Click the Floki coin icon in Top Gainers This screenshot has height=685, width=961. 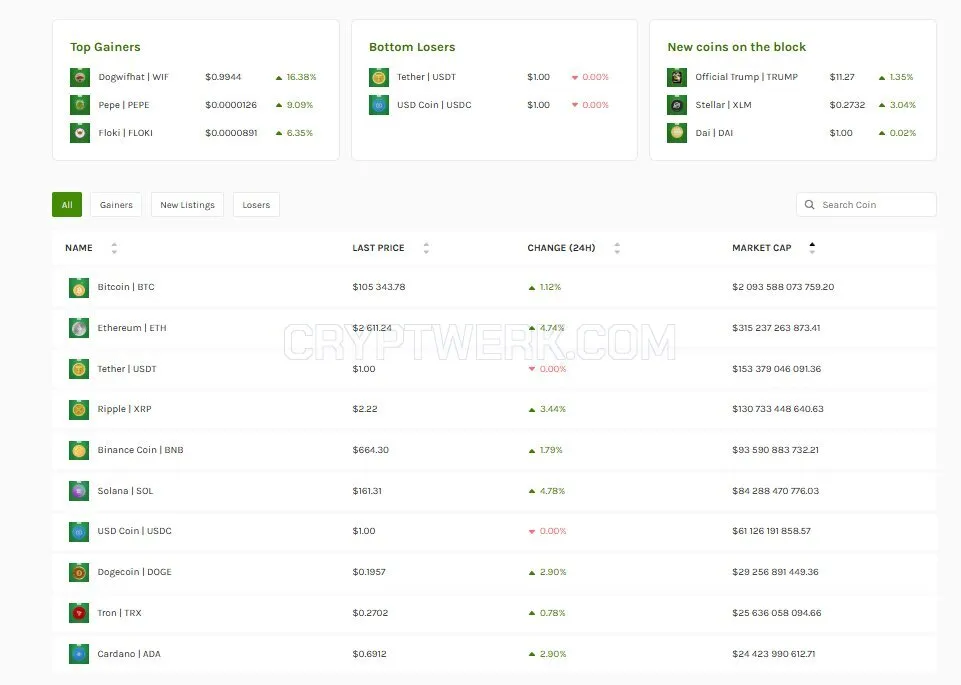pyautogui.click(x=80, y=132)
